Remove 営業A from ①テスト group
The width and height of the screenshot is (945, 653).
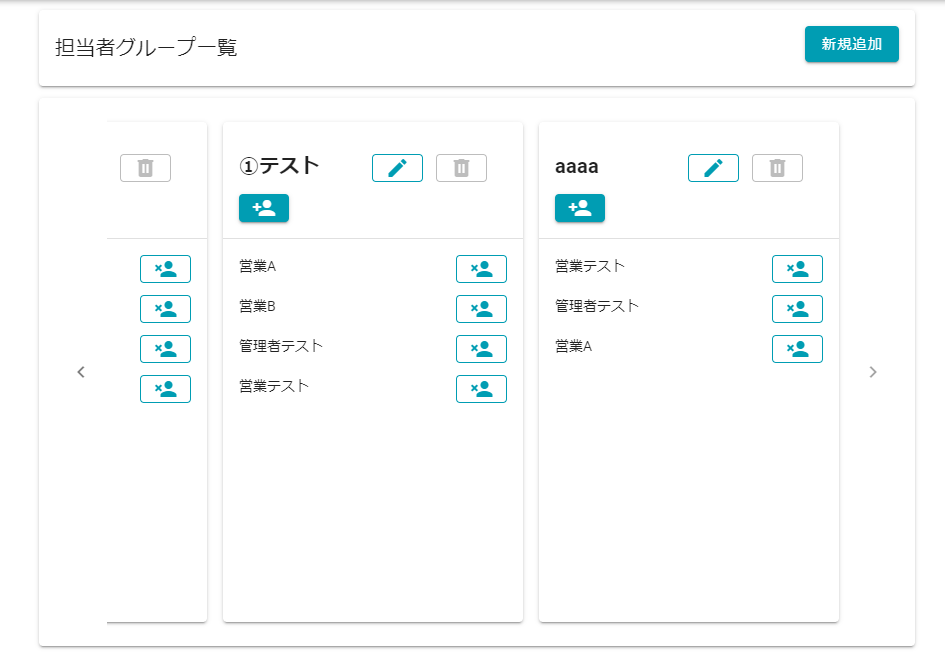coord(481,269)
